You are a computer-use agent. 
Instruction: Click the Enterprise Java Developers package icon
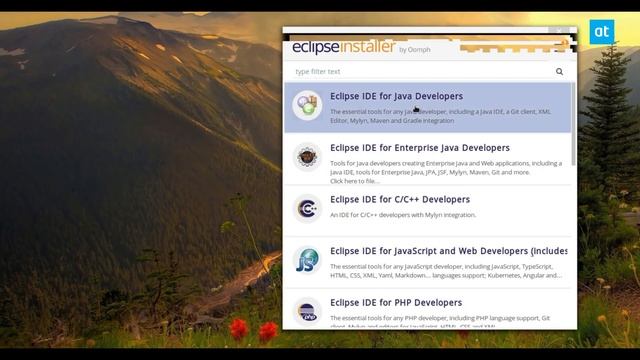point(307,157)
